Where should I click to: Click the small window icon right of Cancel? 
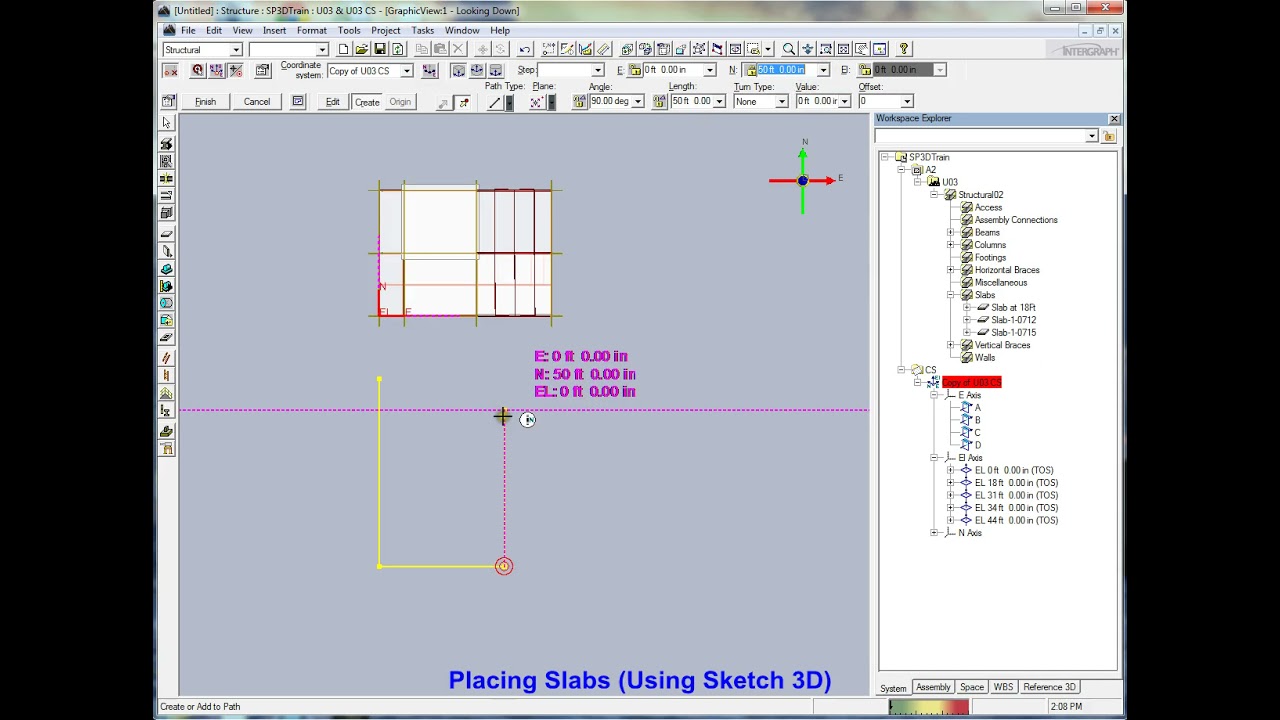(298, 102)
